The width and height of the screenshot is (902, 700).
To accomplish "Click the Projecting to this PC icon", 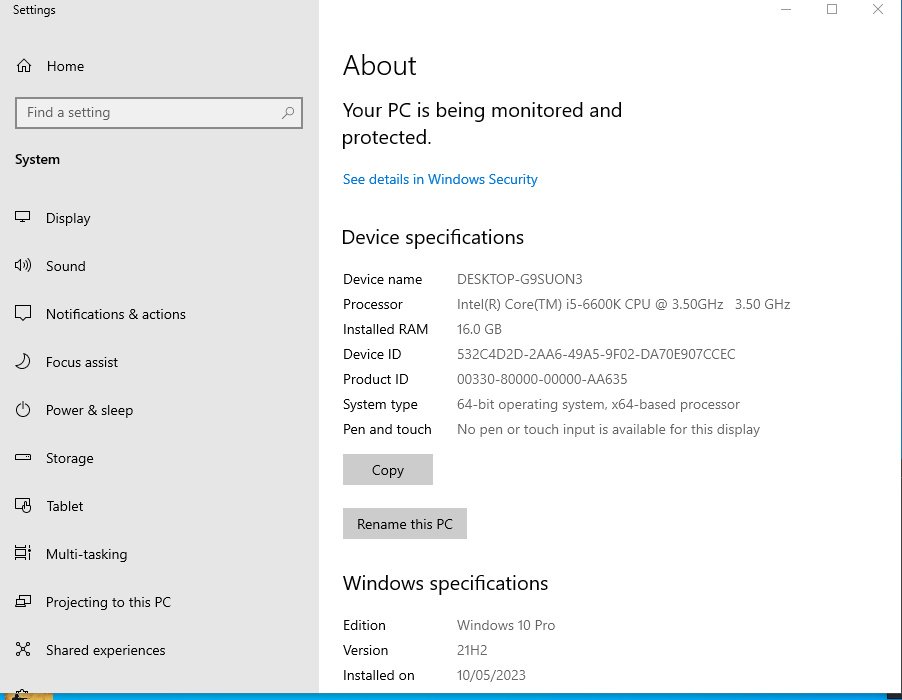I will [x=22, y=602].
